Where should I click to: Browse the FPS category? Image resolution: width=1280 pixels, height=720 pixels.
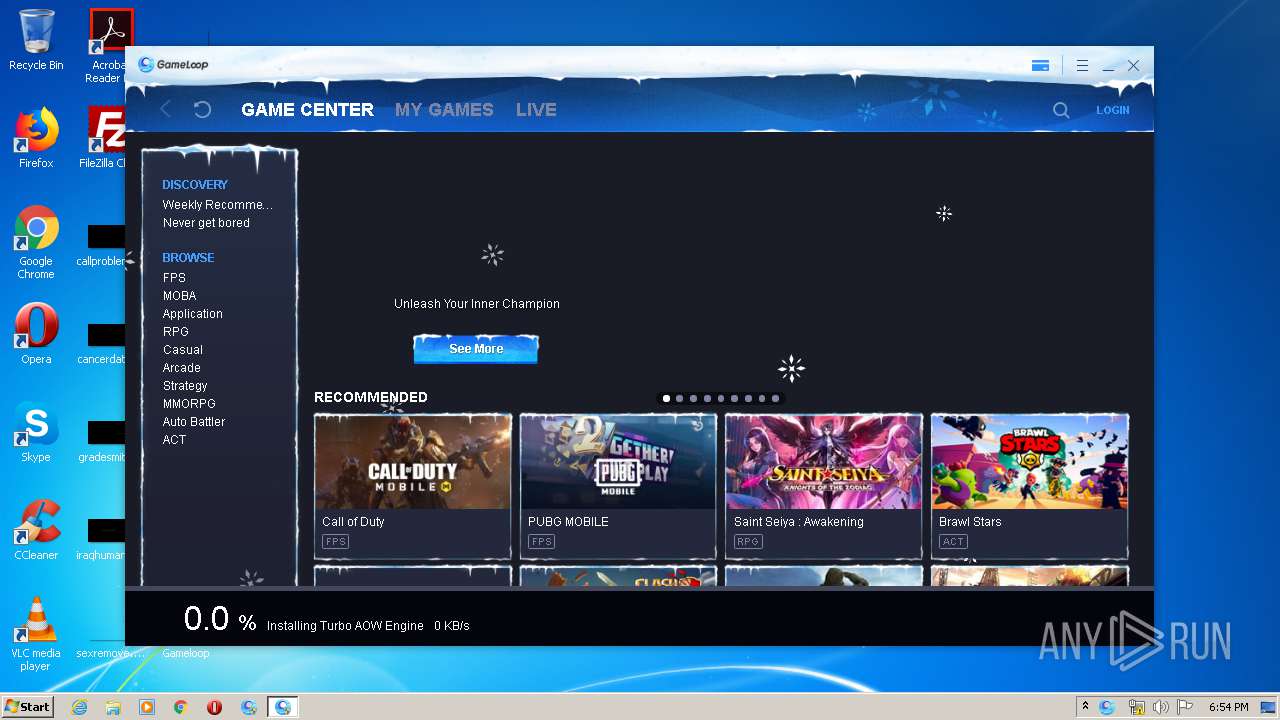tap(174, 278)
